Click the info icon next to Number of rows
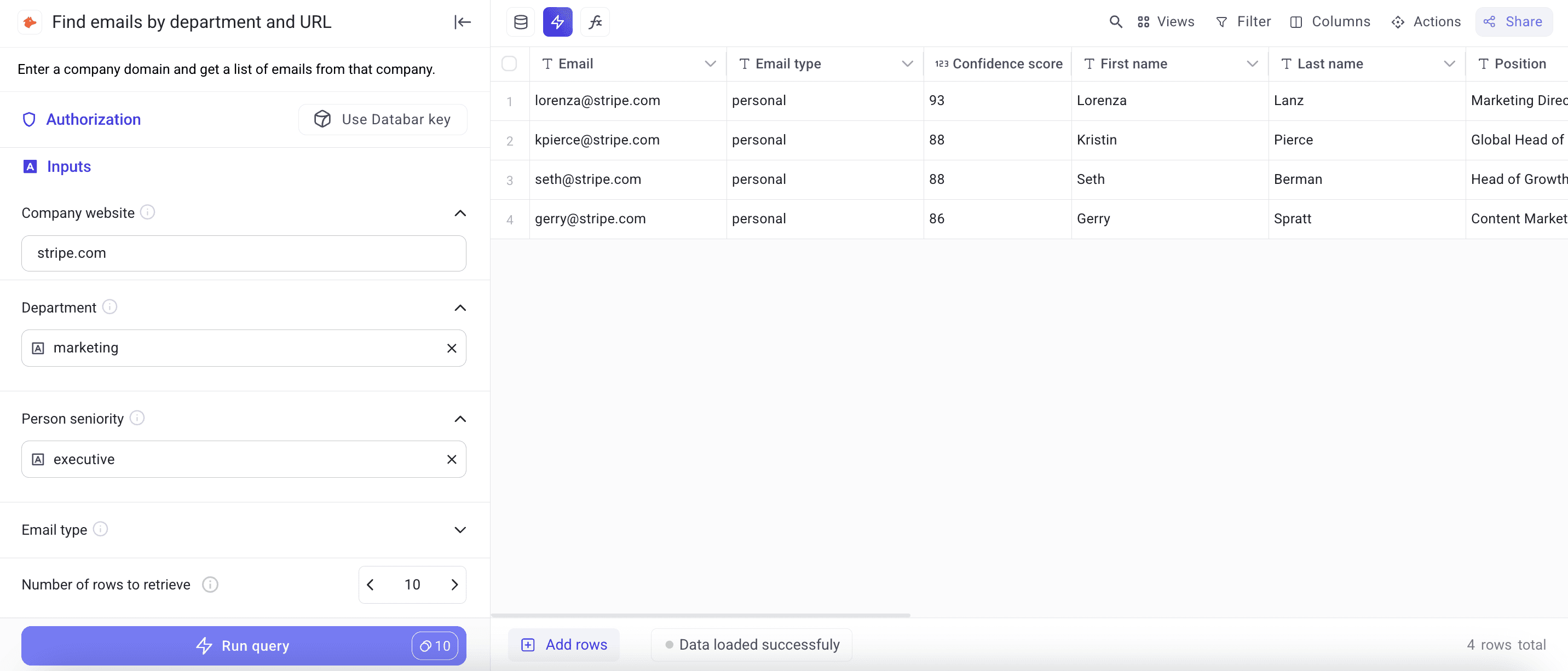 tap(210, 584)
